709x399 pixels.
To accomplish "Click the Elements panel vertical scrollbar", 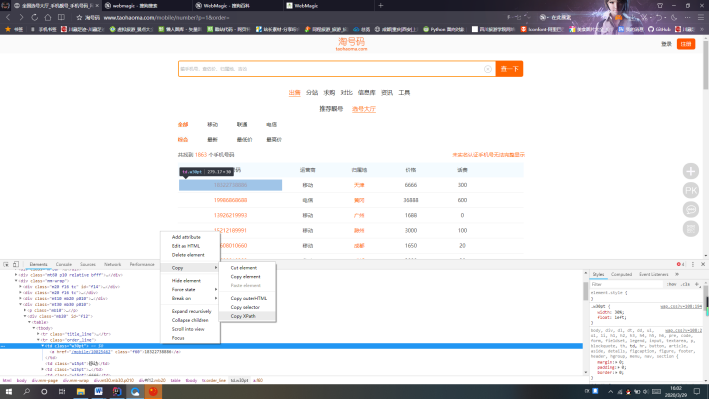I will (586, 322).
